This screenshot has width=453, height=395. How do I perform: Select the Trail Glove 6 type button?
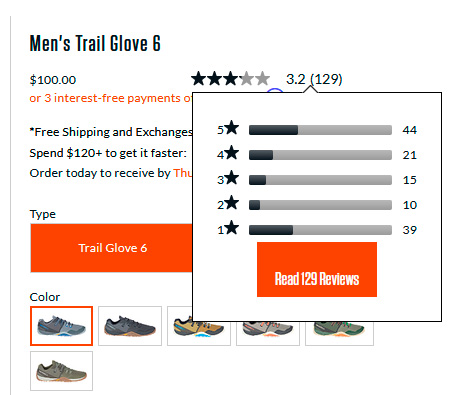point(112,248)
